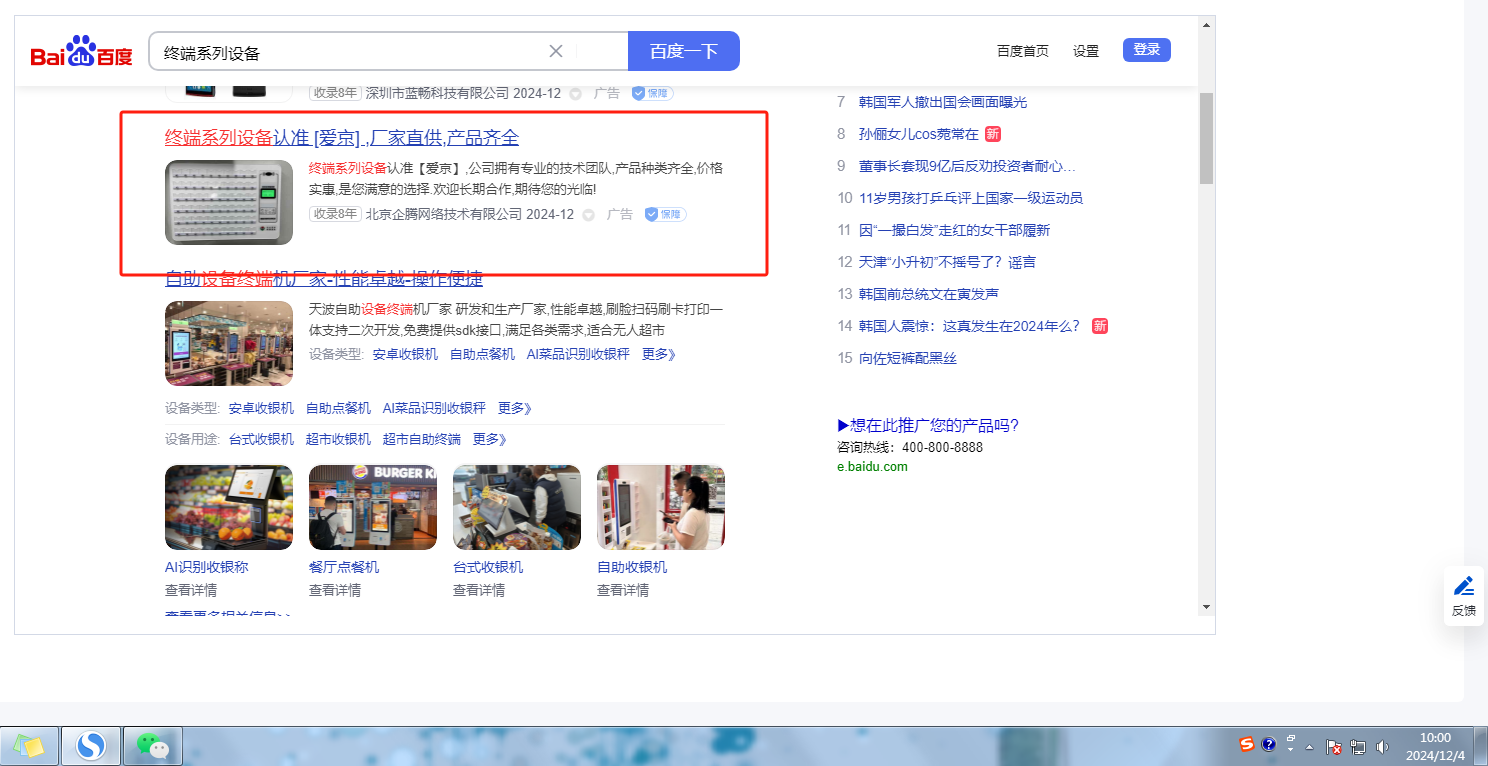Click the company name 北京企腾网络技术有限公司

pyautogui.click(x=444, y=214)
